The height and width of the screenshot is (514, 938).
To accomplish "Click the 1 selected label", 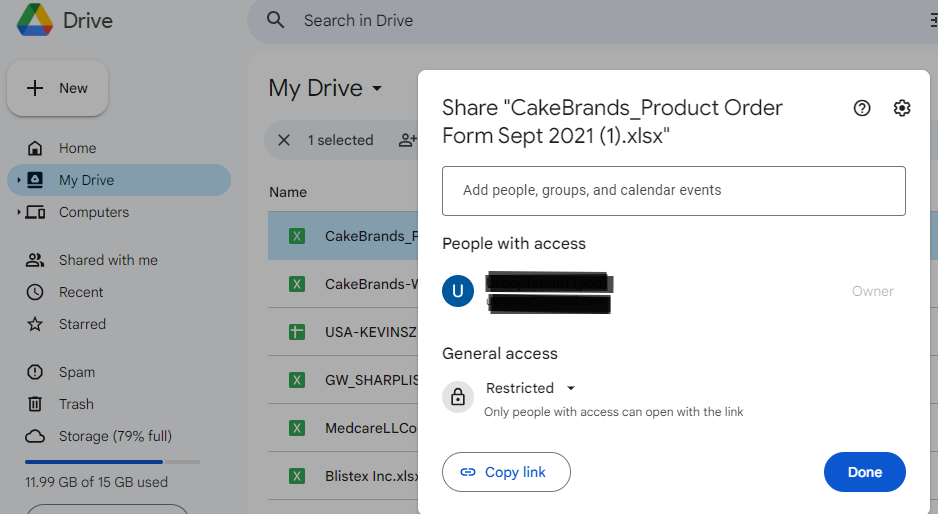I will [x=340, y=140].
